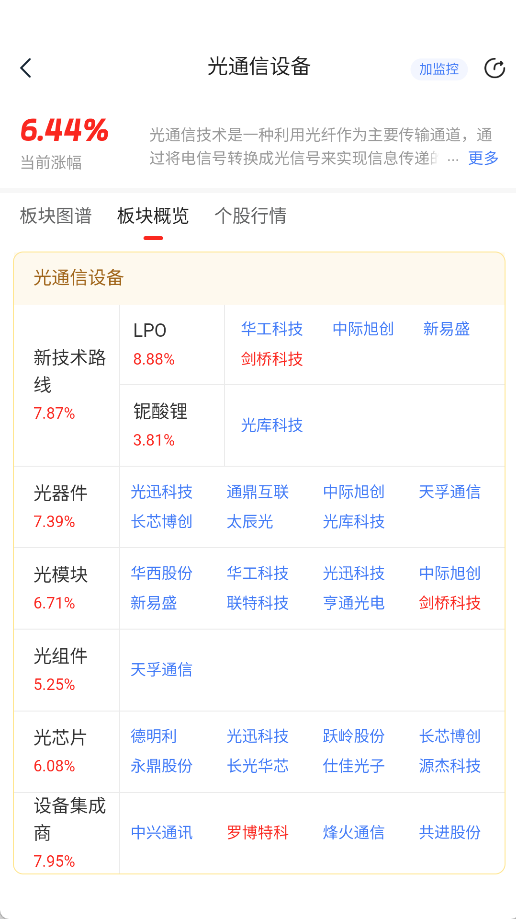The width and height of the screenshot is (516, 919).
Task: Click the refresh icon at top right
Action: coord(494,69)
